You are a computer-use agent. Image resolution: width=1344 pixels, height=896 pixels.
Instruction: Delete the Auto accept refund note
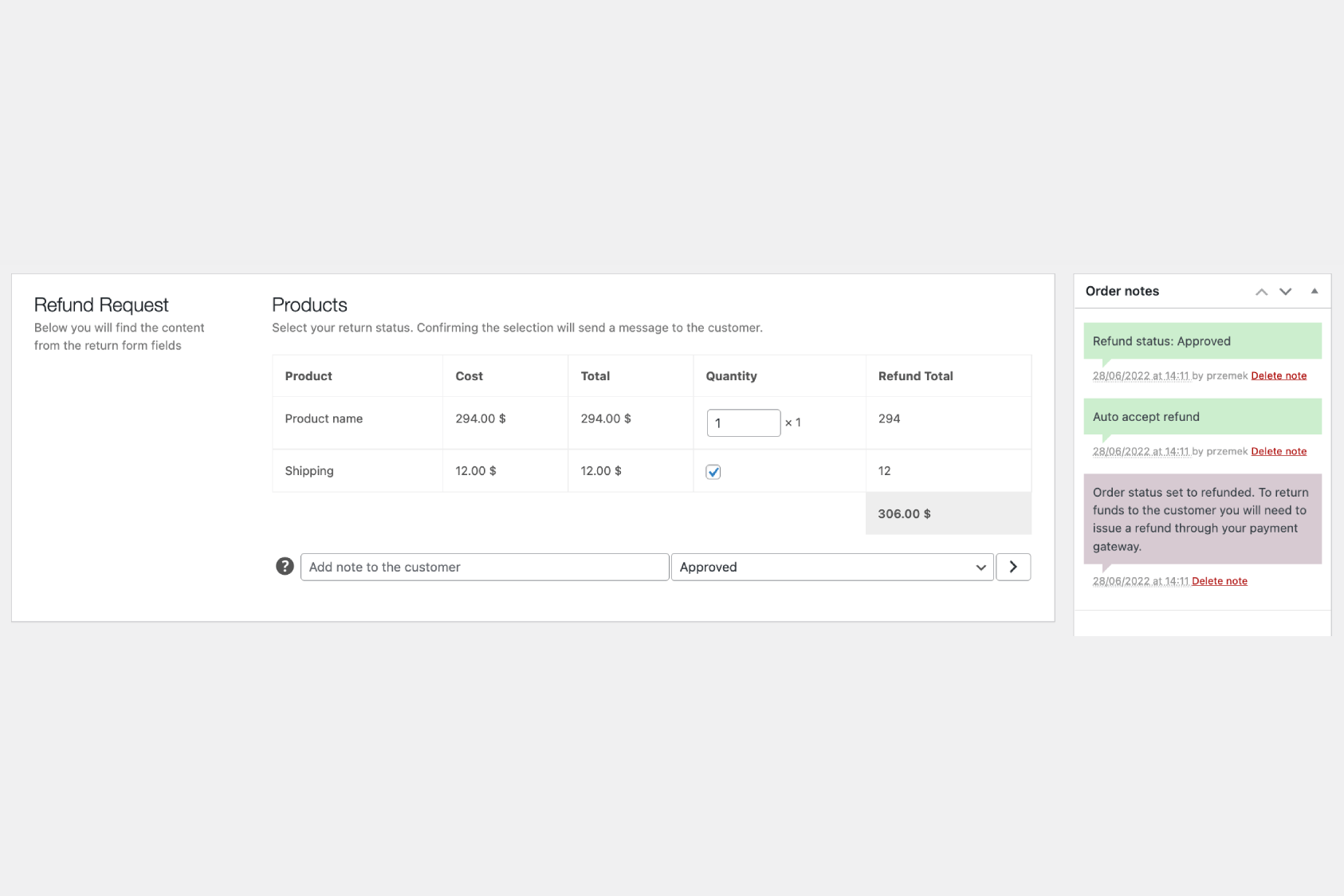tap(1278, 451)
